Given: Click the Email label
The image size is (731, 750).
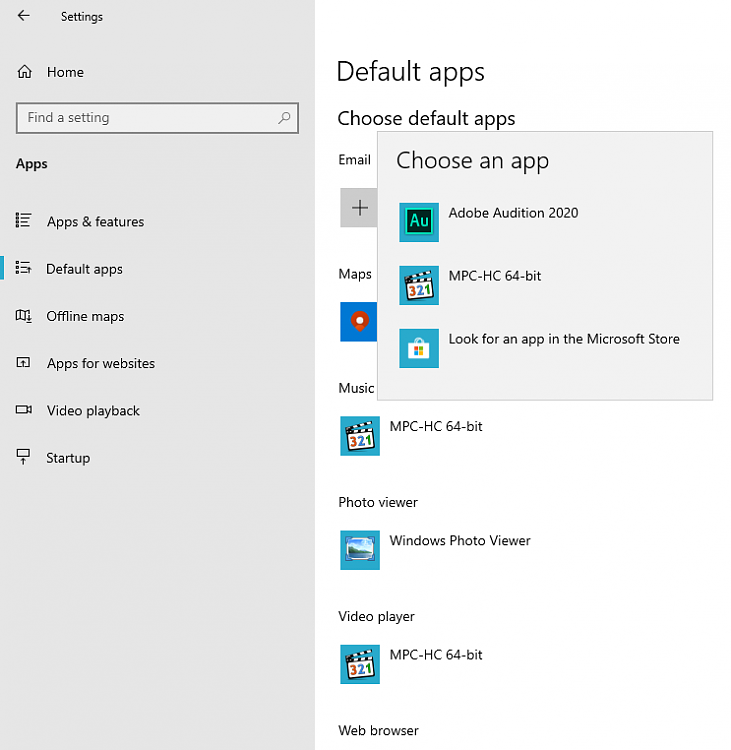Looking at the screenshot, I should point(354,160).
